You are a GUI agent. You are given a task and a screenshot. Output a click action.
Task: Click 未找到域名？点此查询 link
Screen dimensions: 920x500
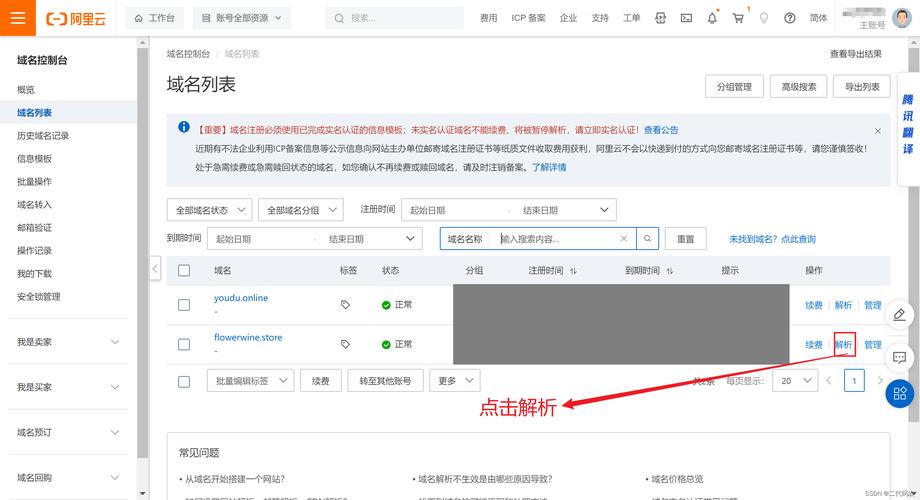[x=772, y=239]
